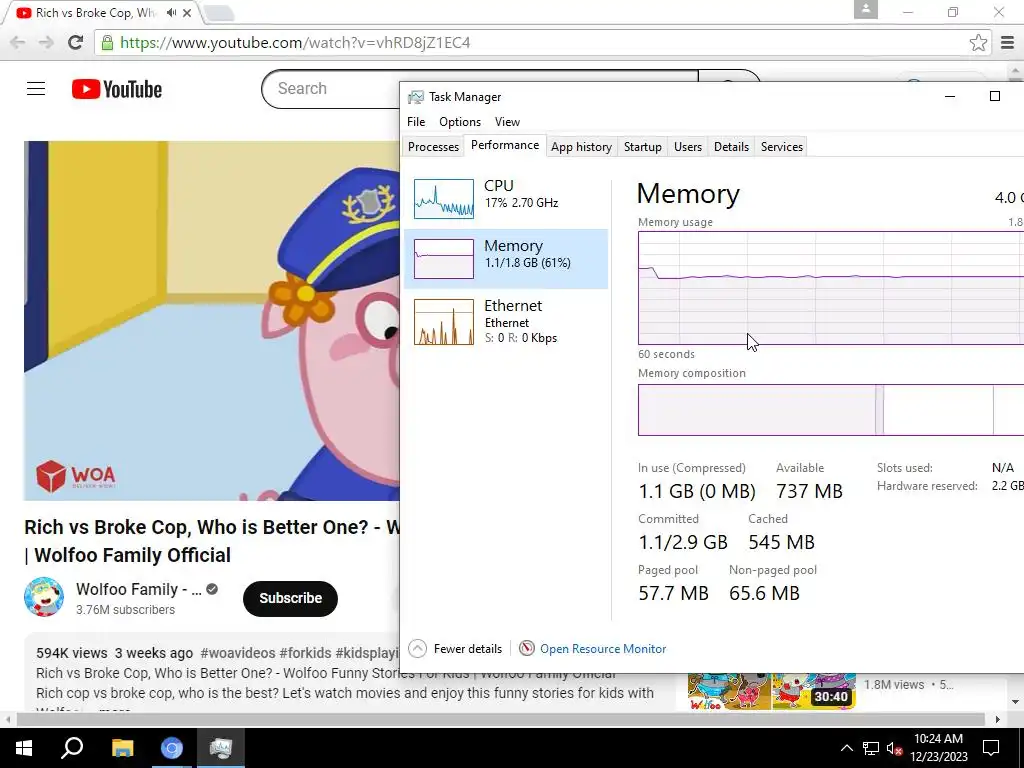The image size is (1024, 768).
Task: Open the Action Center notification icon
Action: coord(991,748)
